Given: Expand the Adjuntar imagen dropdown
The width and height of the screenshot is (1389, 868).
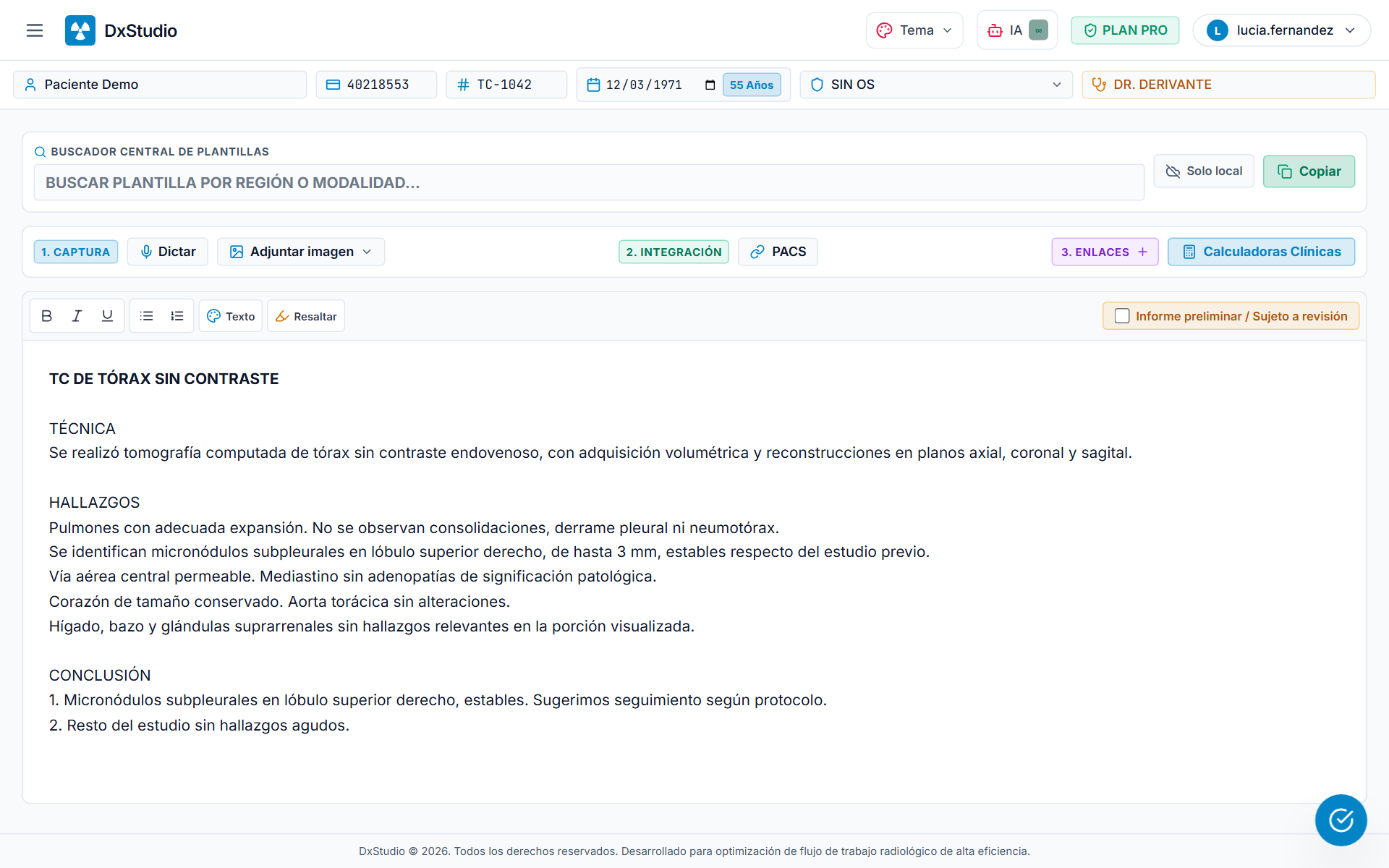Looking at the screenshot, I should 301,252.
